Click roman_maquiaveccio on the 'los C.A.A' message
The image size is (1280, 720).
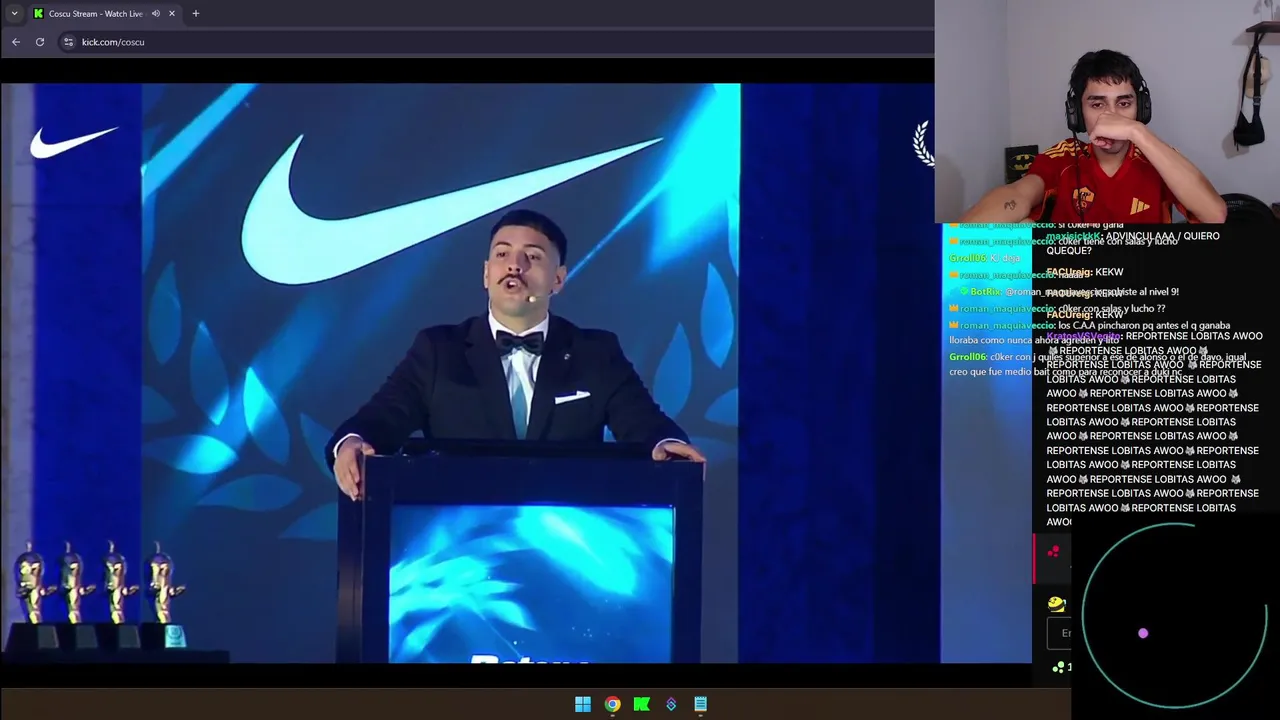[1007, 325]
